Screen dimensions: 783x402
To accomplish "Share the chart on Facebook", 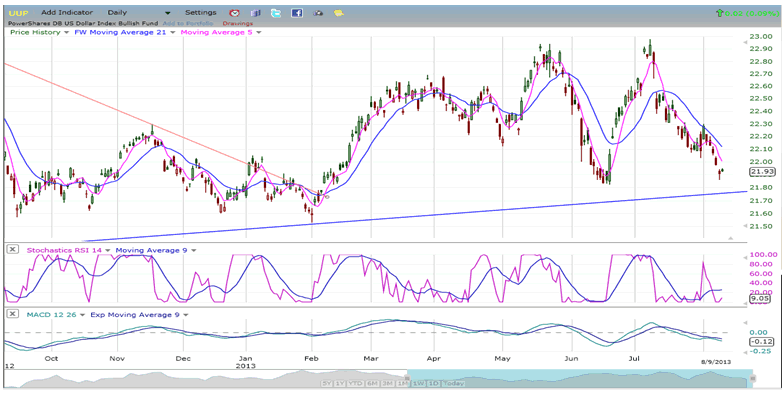I will [x=297, y=12].
